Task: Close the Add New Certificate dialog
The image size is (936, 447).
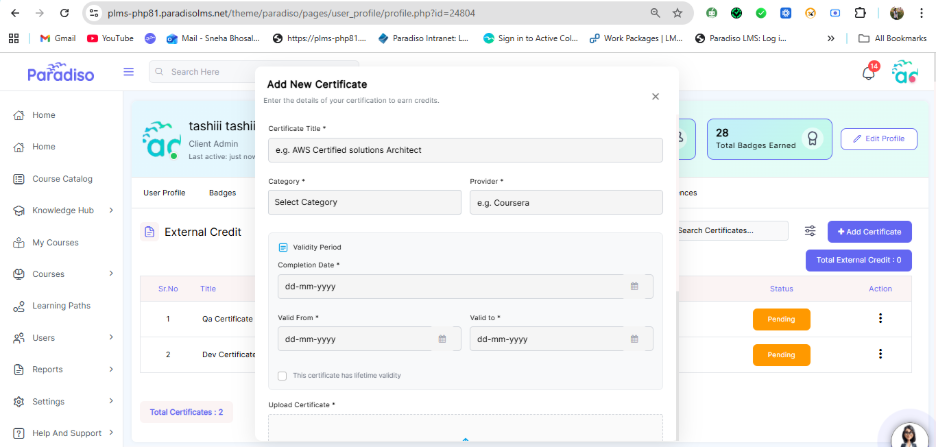Action: pyautogui.click(x=655, y=97)
